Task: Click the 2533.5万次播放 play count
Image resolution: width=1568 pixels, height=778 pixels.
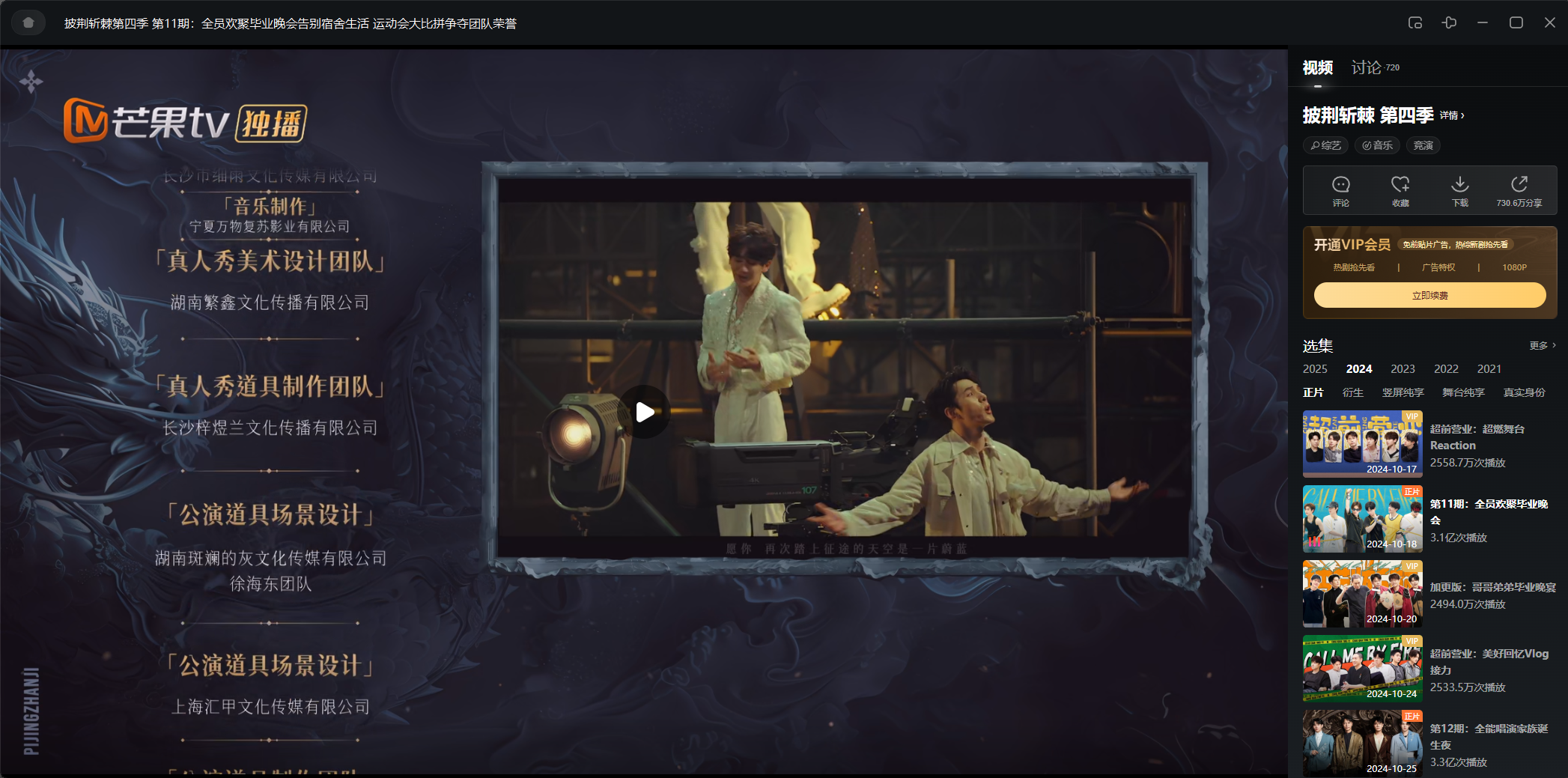Action: 1468,687
